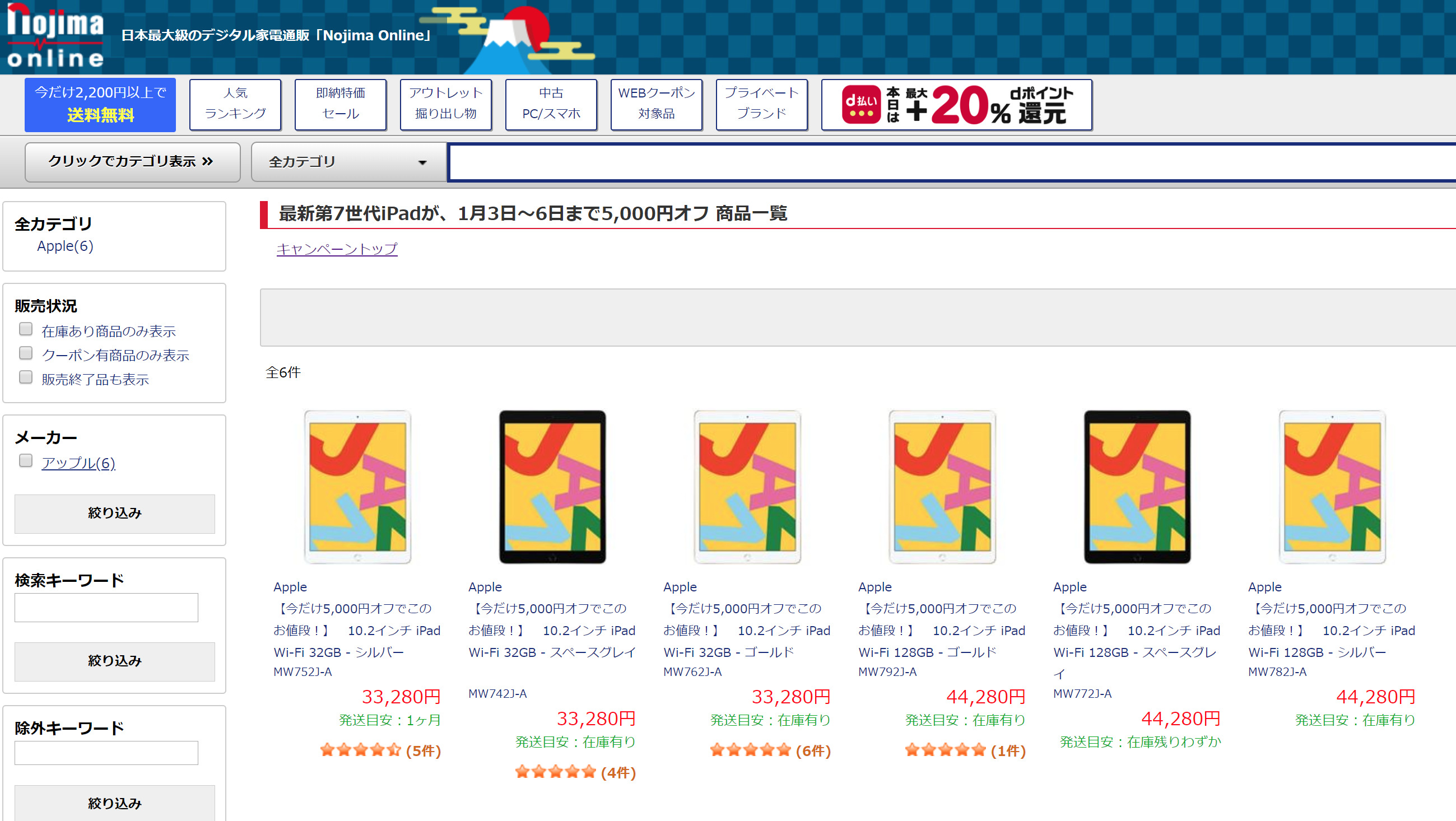
Task: Toggle 販売終了品も表示 checkbox
Action: 25,377
